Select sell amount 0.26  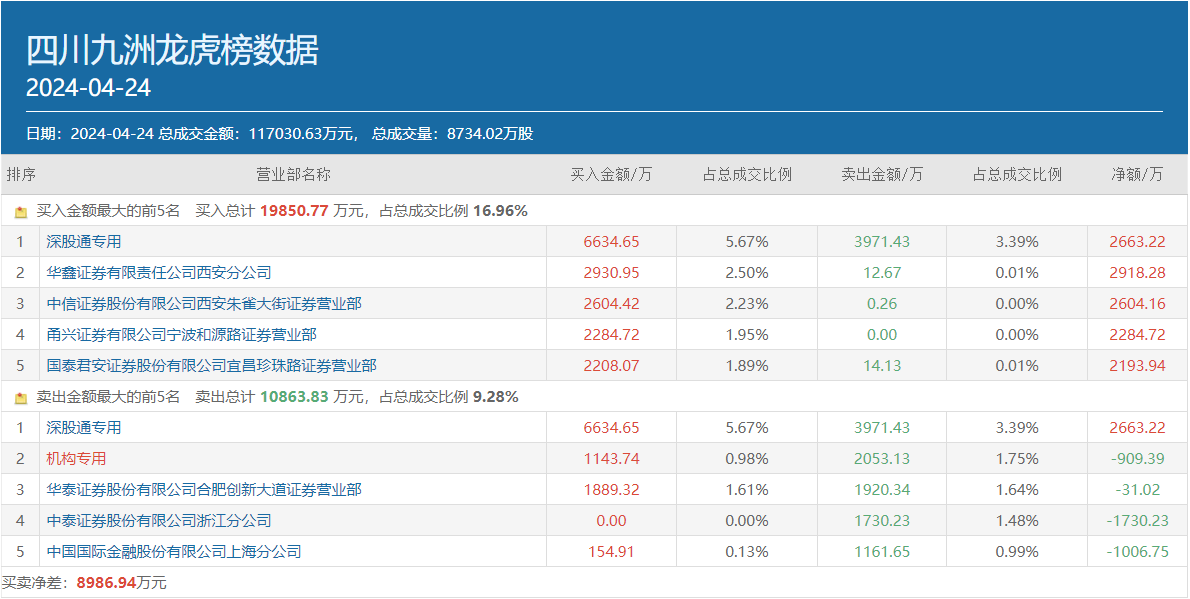click(882, 304)
